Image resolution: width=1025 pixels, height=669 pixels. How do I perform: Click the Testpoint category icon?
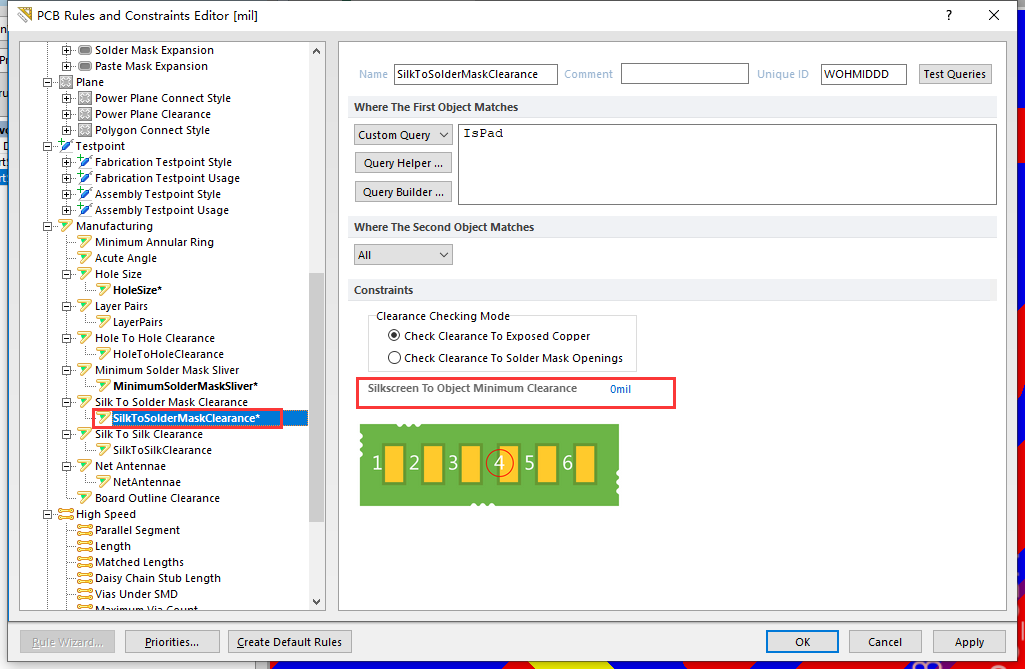[66, 145]
